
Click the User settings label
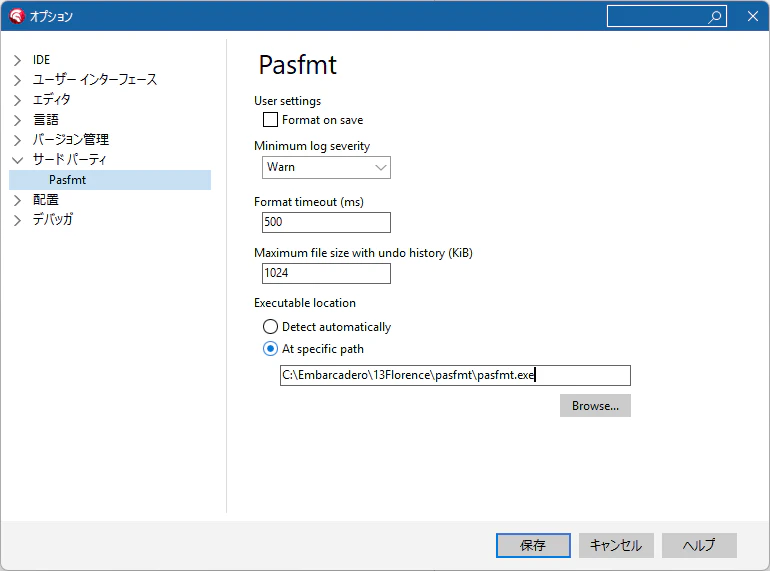287,101
